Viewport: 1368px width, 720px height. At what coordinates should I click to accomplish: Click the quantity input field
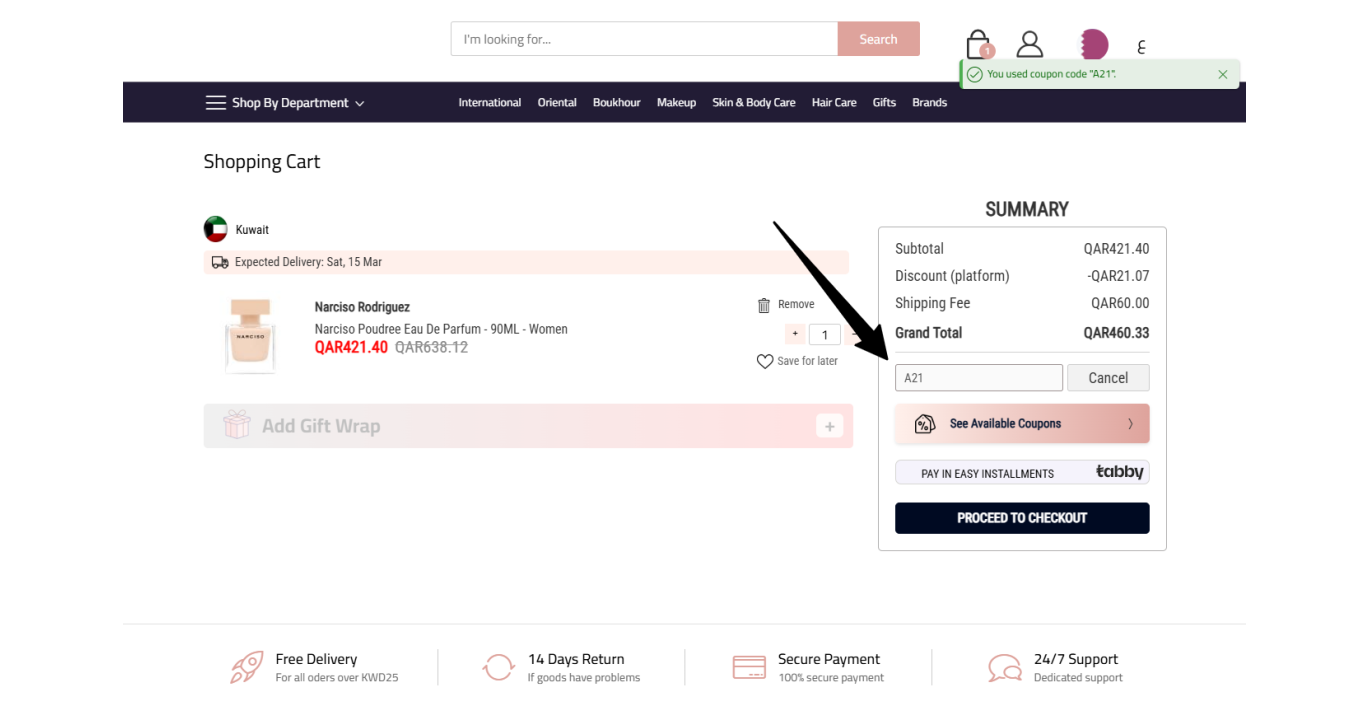click(x=824, y=335)
